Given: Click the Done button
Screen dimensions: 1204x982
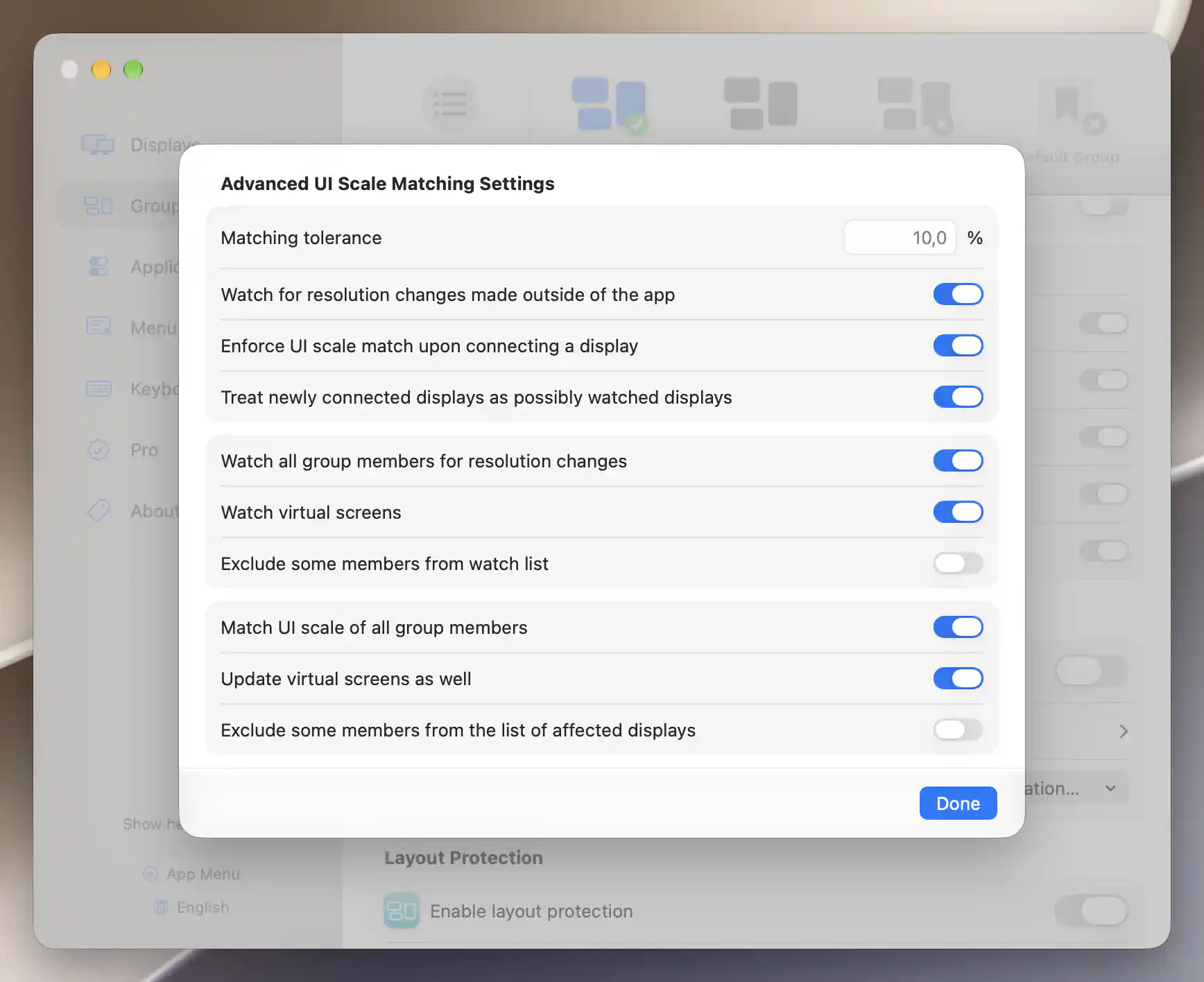Looking at the screenshot, I should coord(958,803).
